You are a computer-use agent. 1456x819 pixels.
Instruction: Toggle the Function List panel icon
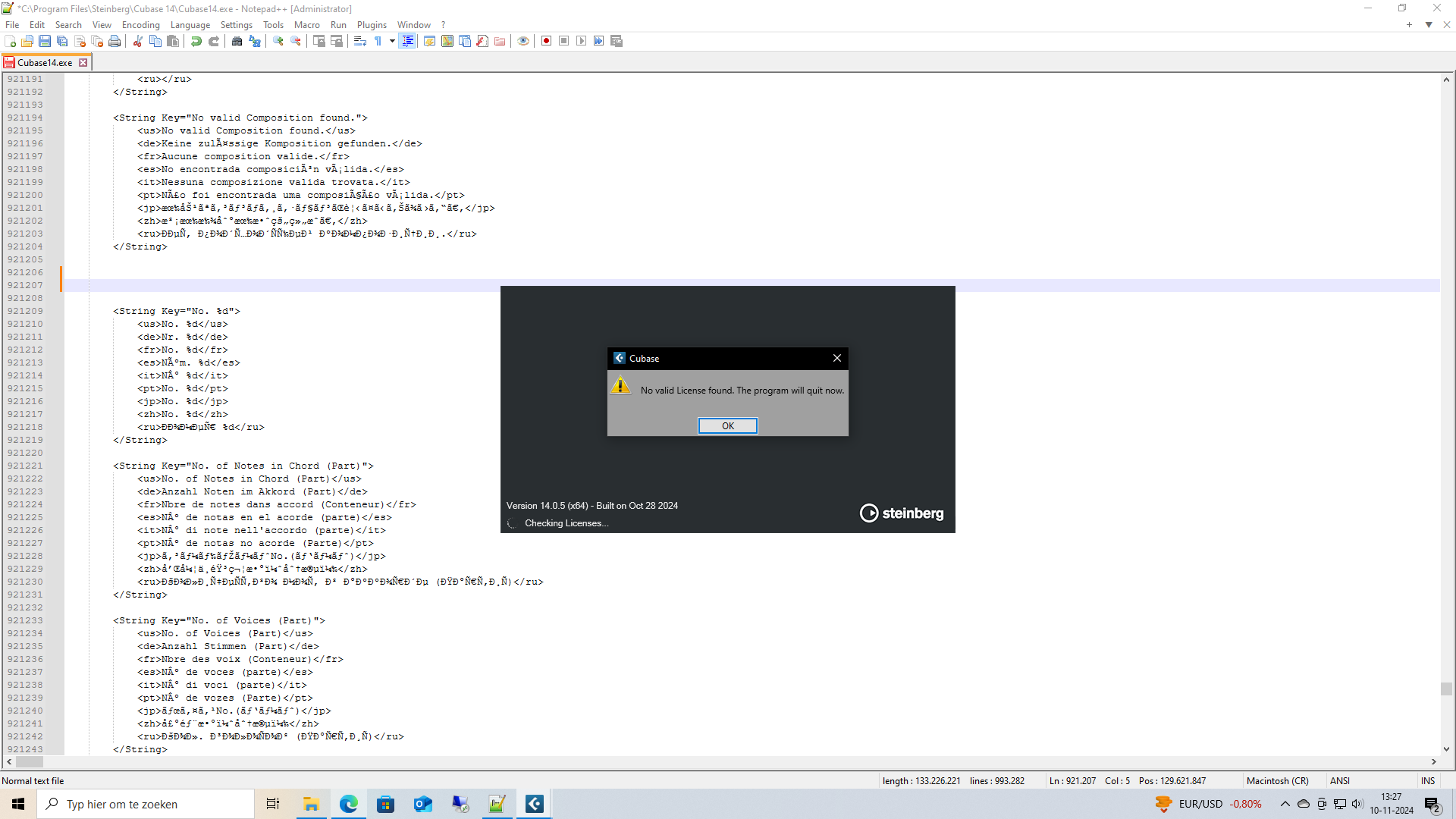tap(482, 41)
